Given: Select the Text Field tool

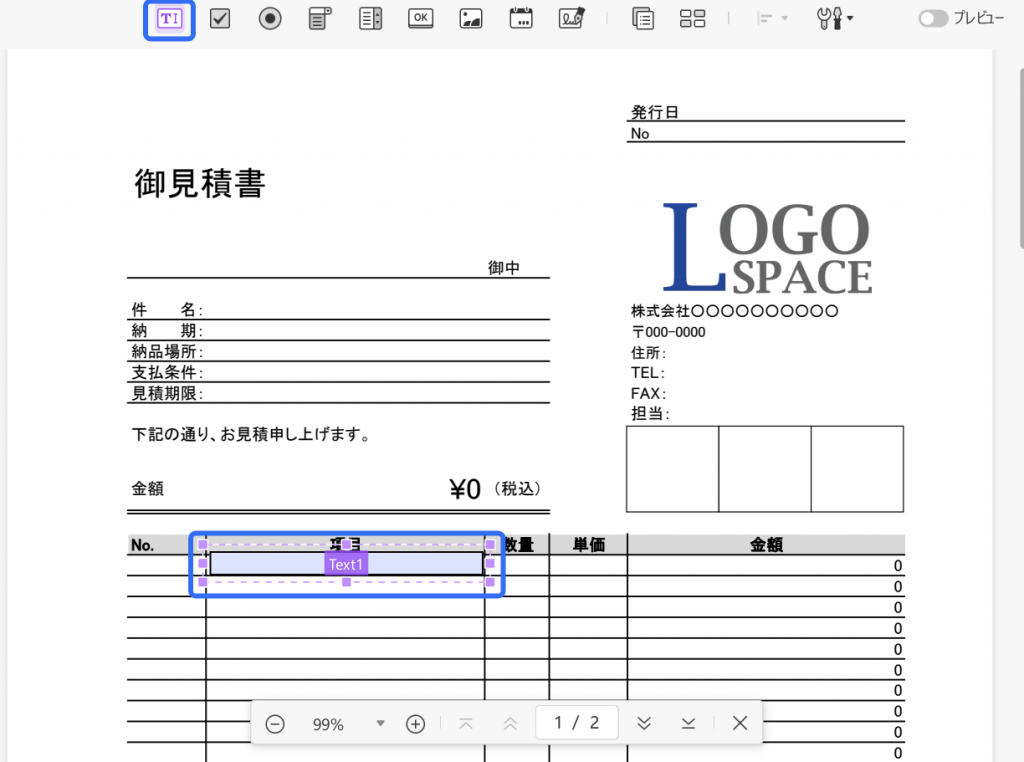Looking at the screenshot, I should (x=169, y=19).
